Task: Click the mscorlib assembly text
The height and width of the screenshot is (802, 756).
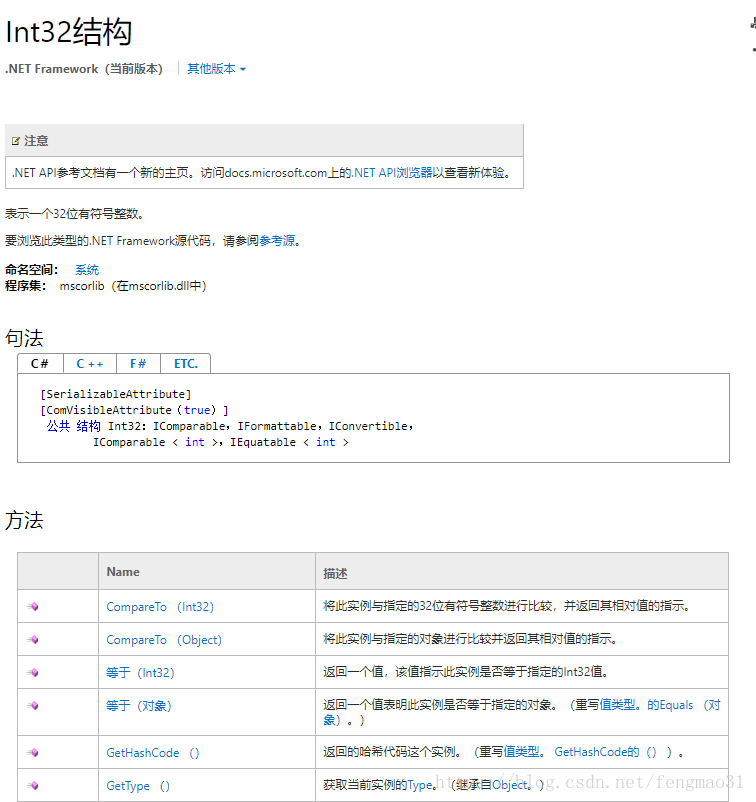Action: (x=133, y=285)
